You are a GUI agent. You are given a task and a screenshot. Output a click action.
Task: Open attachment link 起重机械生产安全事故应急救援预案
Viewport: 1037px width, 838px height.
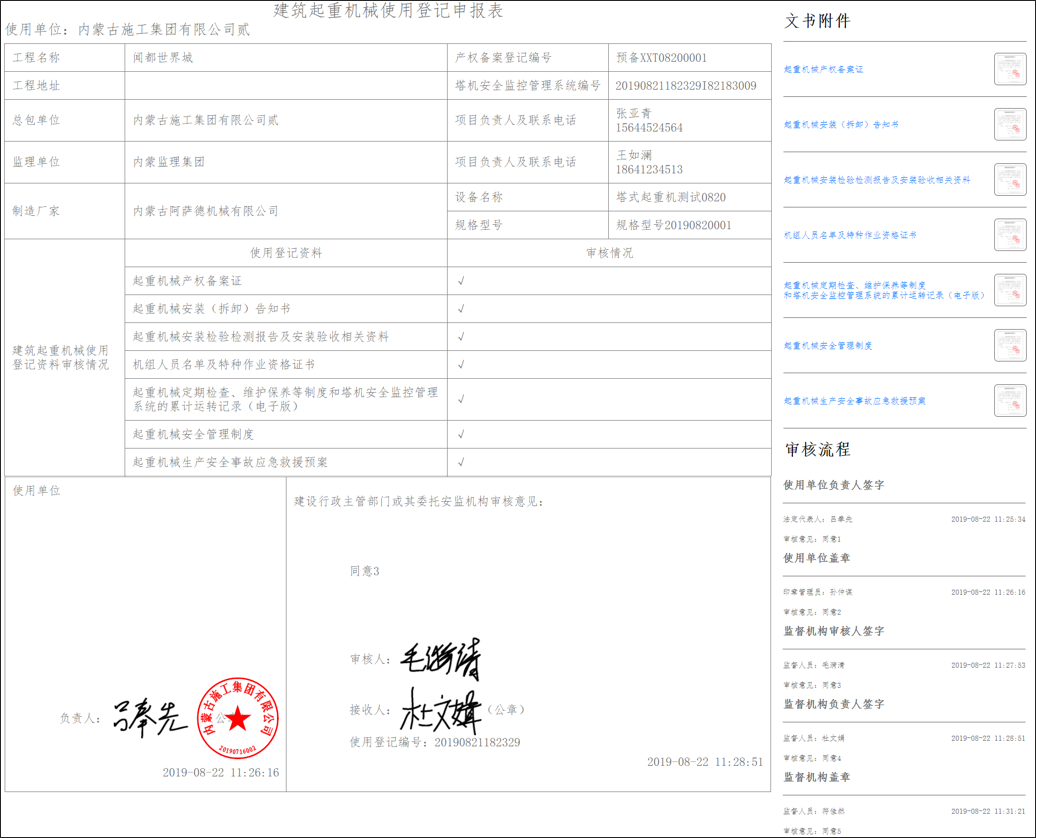[x=854, y=401]
